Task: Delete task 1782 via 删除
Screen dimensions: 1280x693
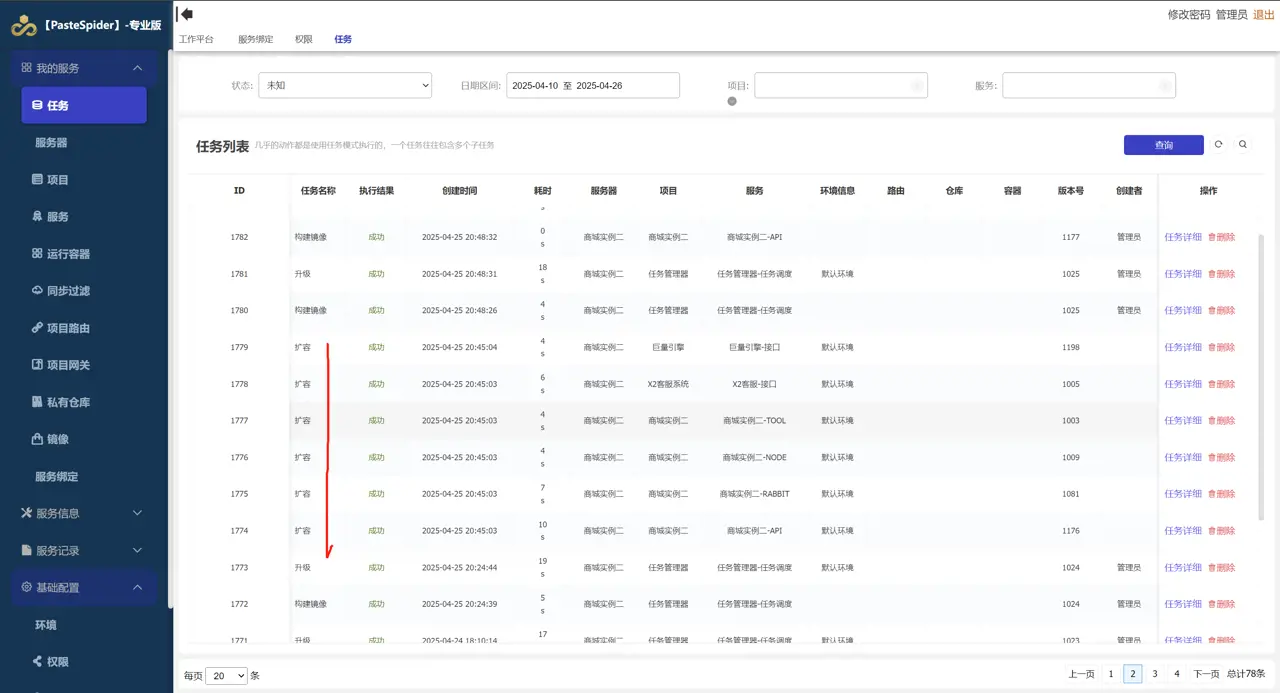Action: click(1222, 237)
